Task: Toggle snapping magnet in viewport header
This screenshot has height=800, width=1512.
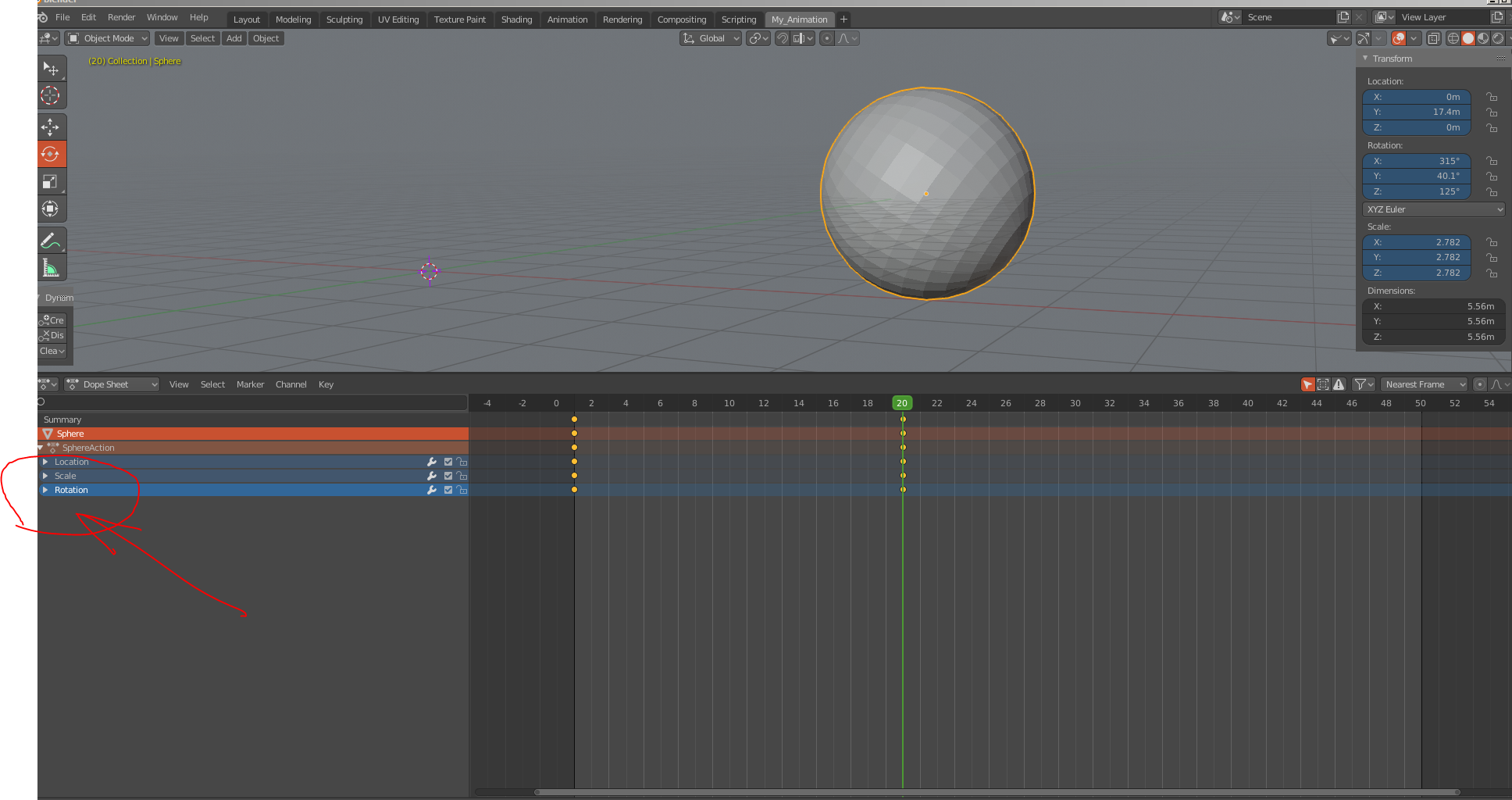Action: coord(782,38)
